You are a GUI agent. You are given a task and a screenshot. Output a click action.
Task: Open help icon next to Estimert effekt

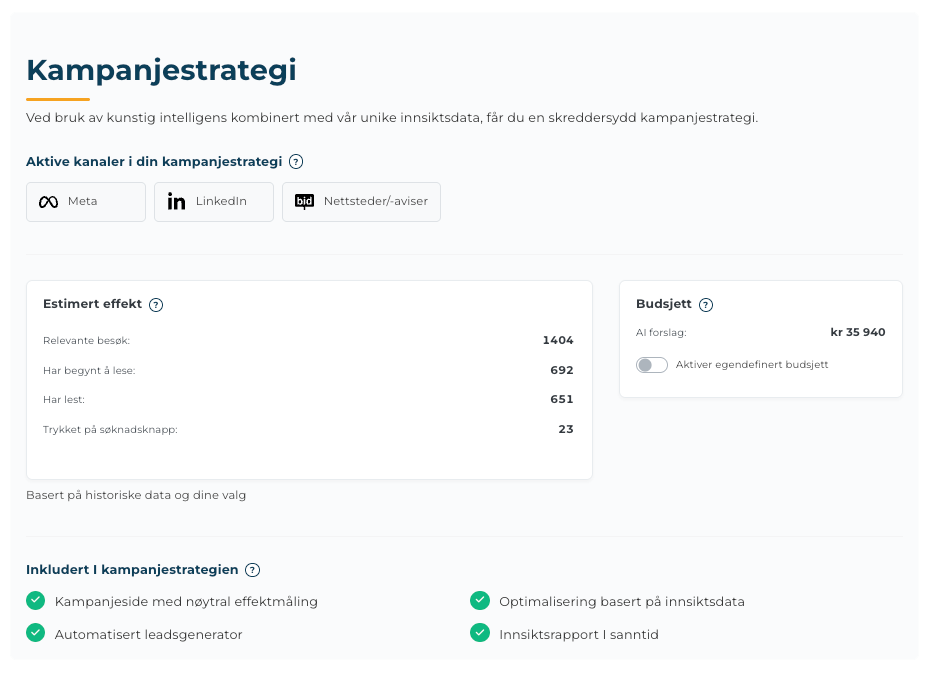tap(156, 305)
